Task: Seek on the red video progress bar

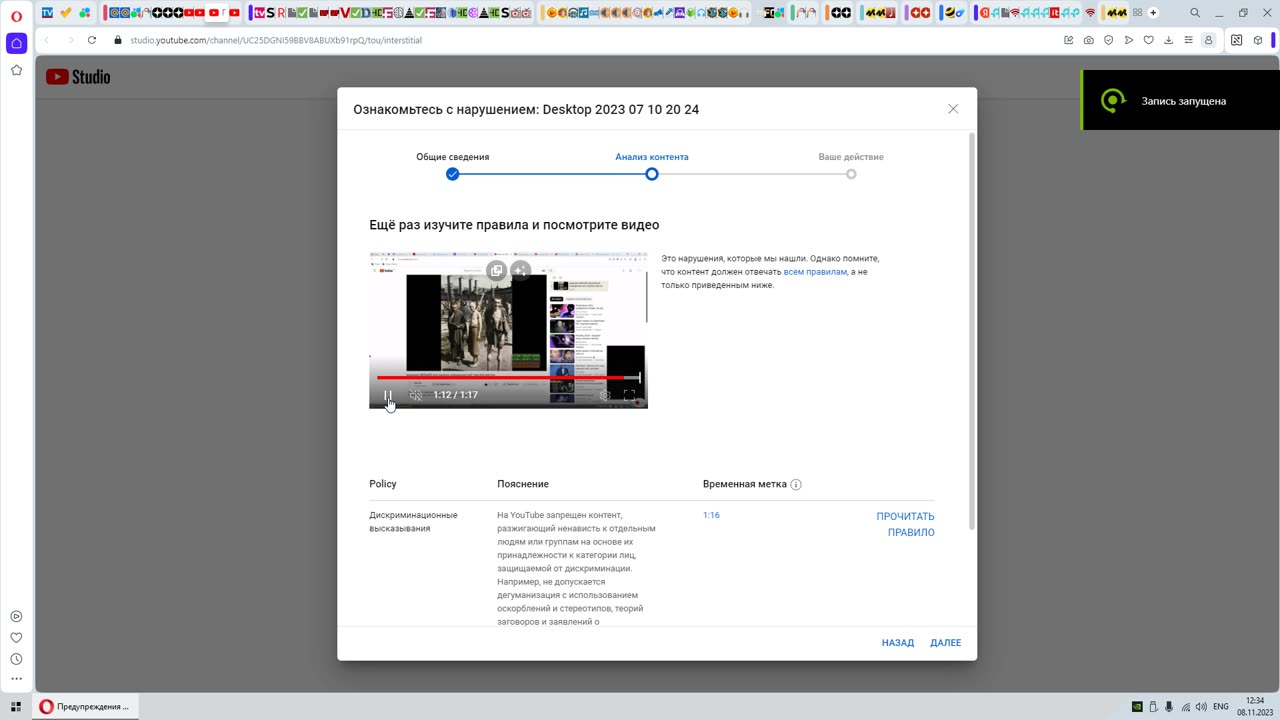Action: [508, 378]
